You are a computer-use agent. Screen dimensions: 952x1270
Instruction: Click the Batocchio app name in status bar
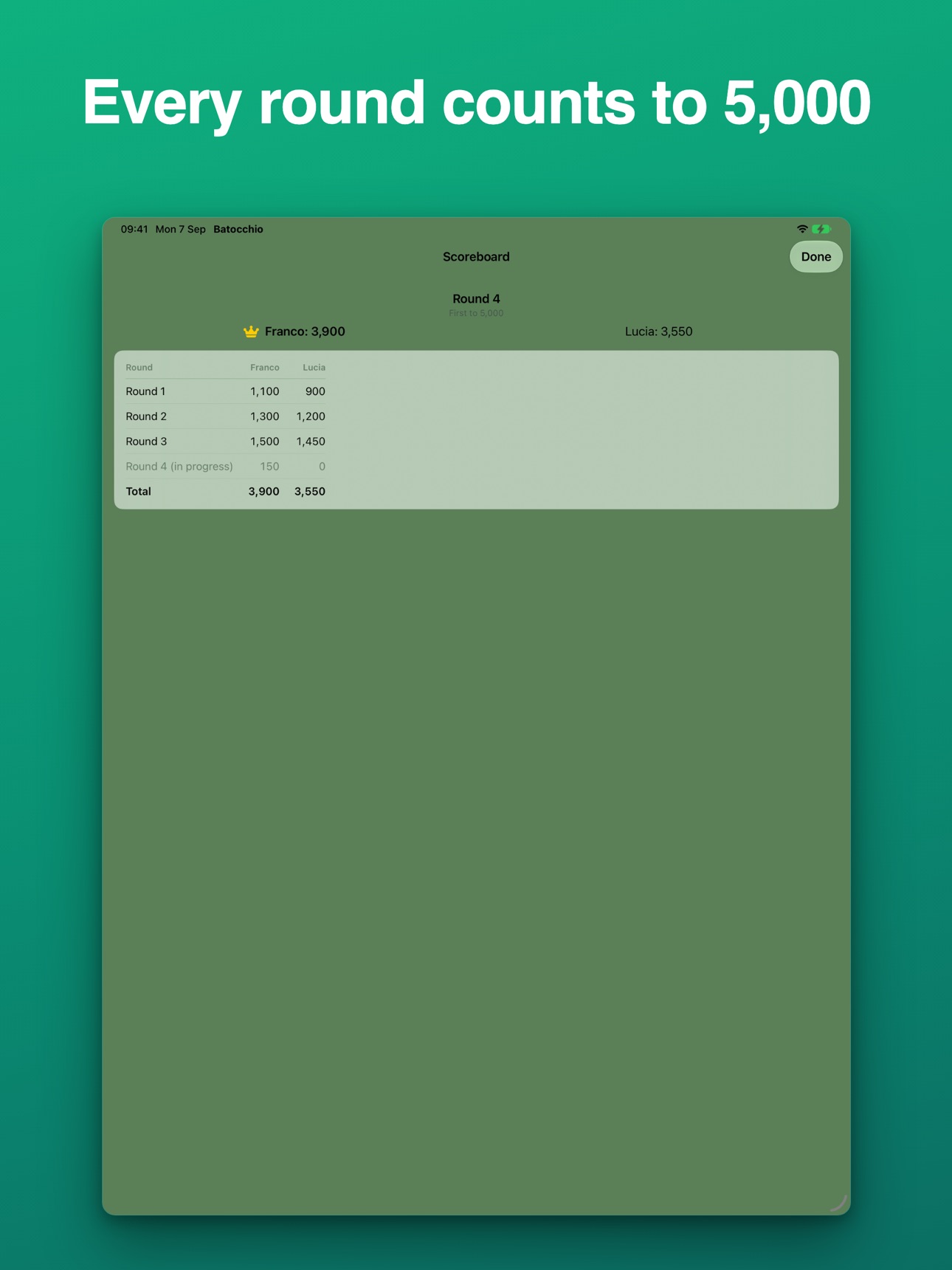pyautogui.click(x=238, y=229)
